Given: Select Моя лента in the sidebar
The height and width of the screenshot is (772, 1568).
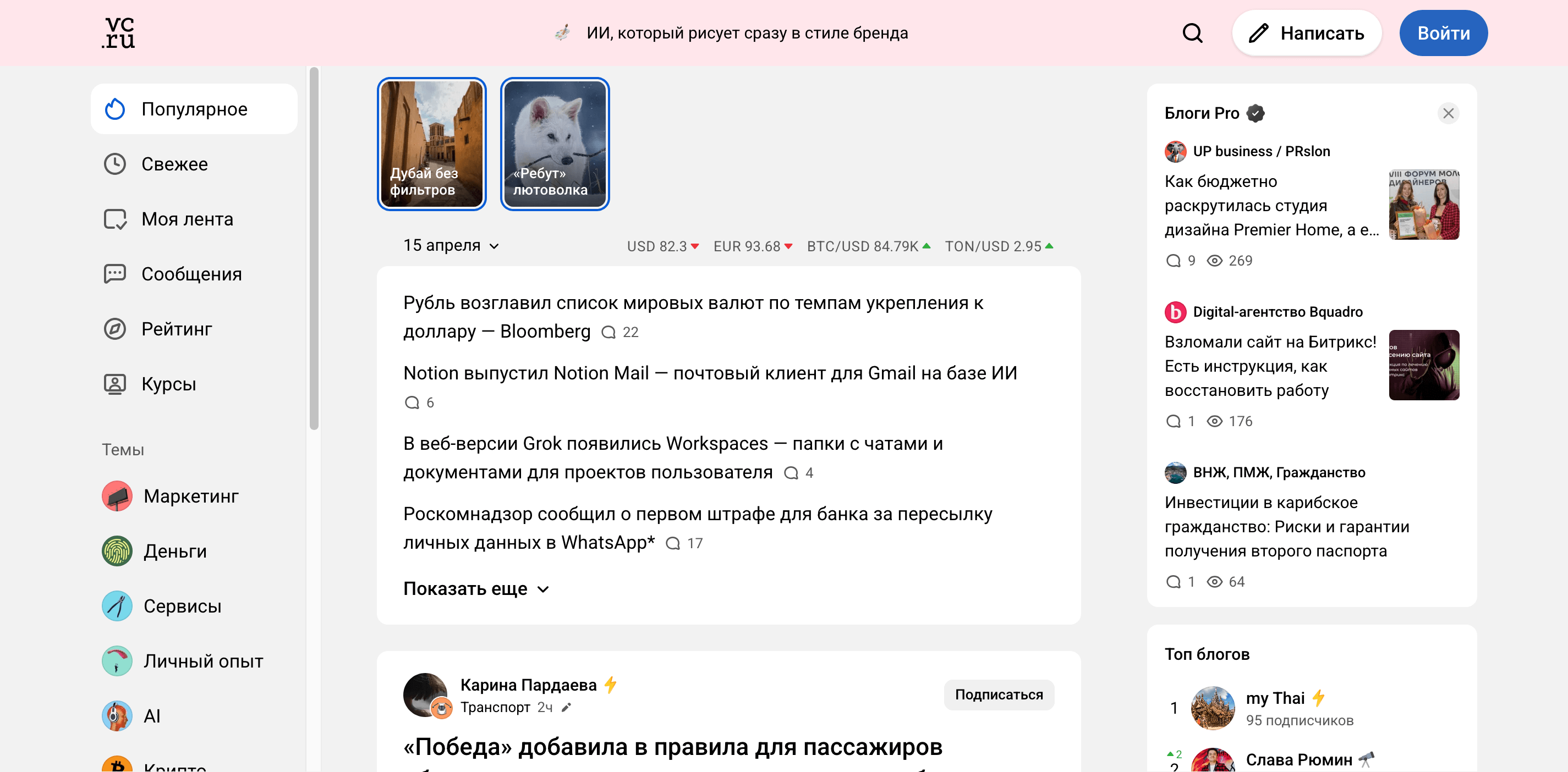Looking at the screenshot, I should point(116,219).
